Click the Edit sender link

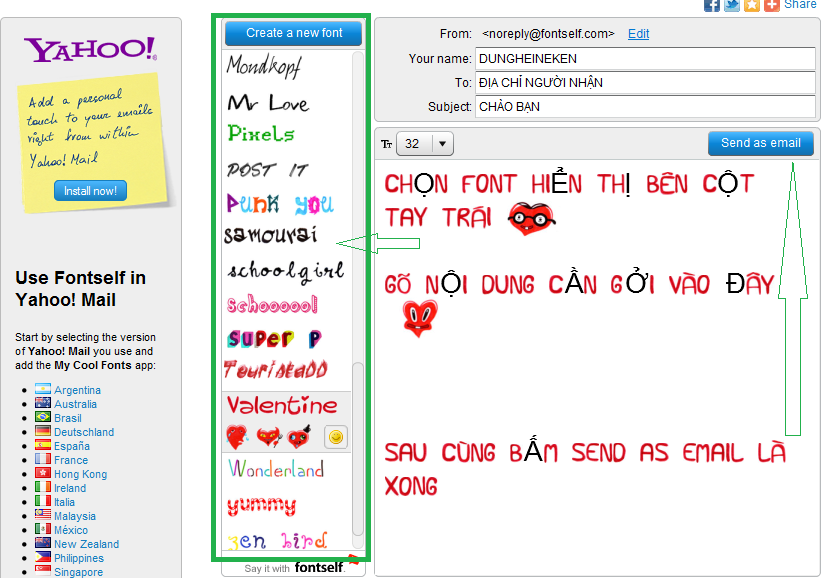pyautogui.click(x=638, y=34)
